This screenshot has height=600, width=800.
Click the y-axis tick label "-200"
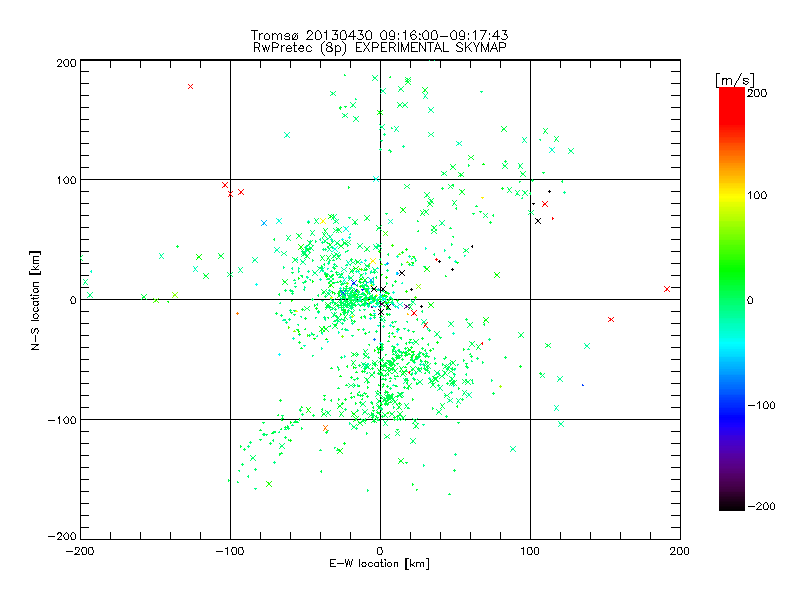click(x=62, y=536)
